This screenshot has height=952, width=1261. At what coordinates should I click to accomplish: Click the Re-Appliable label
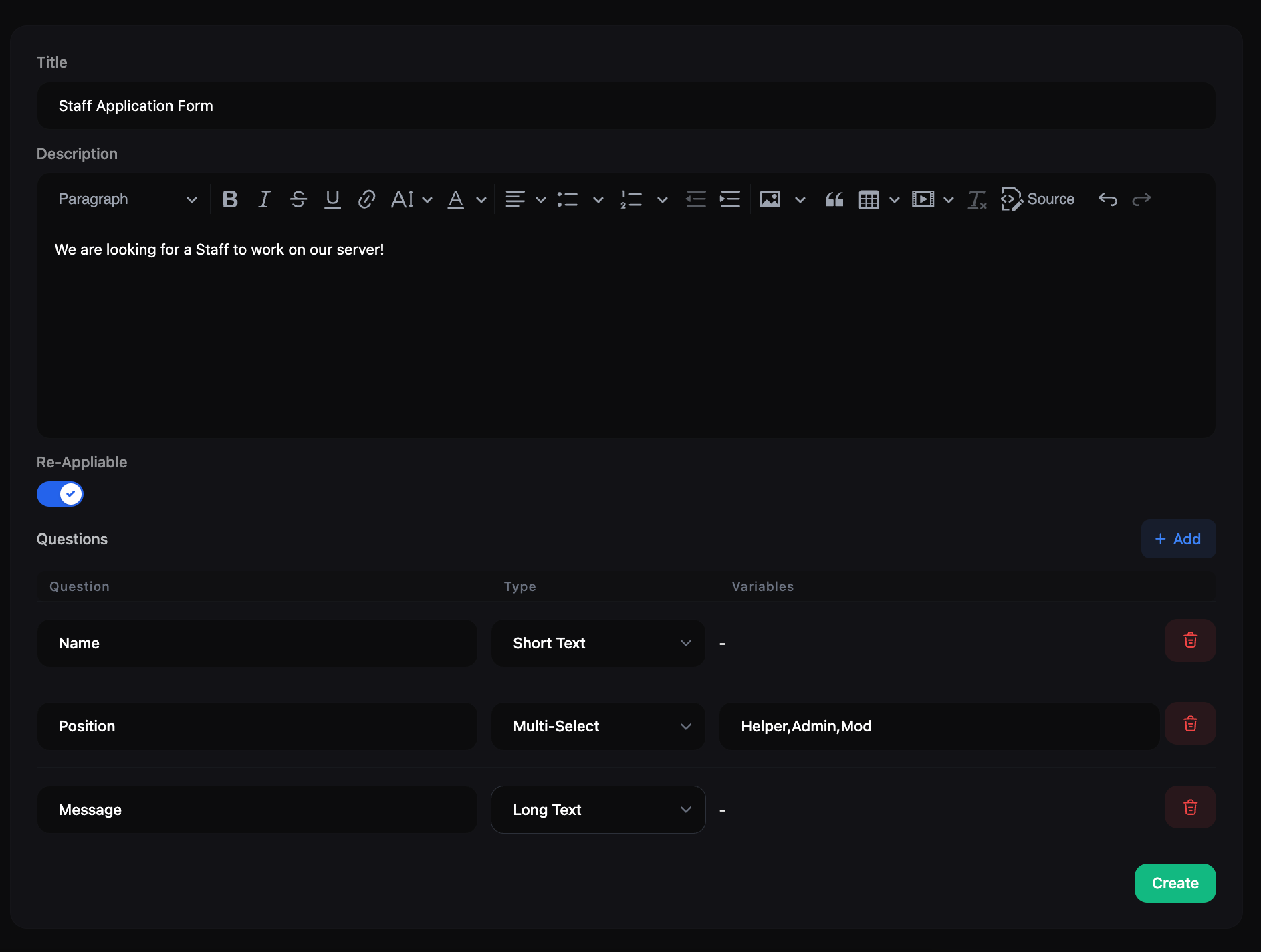[82, 462]
